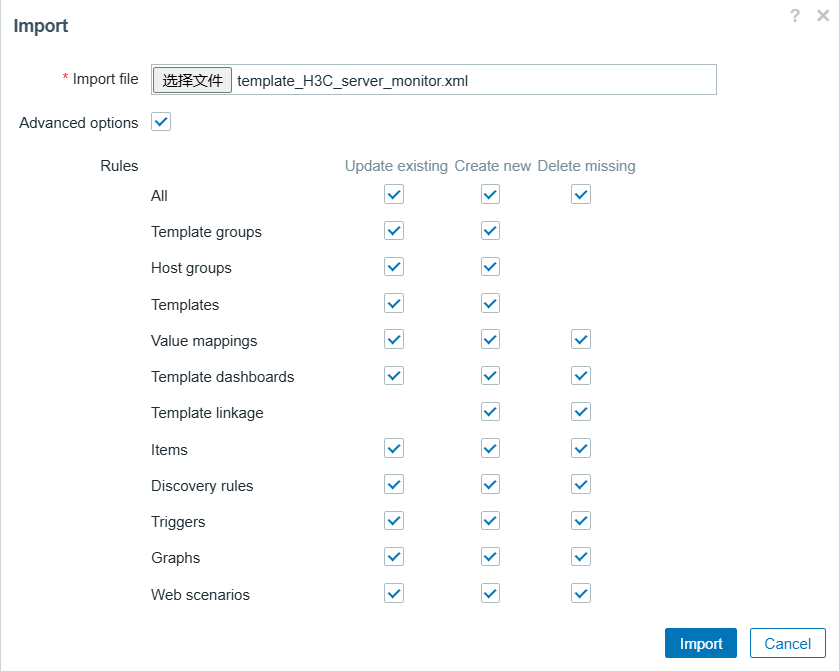
Task: Uncheck Create new for Host groups
Action: [x=490, y=267]
